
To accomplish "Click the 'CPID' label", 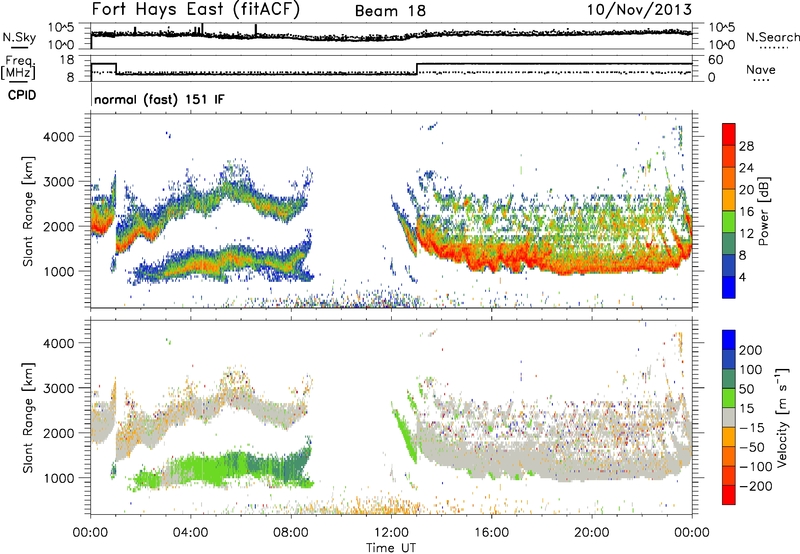I will (22, 95).
